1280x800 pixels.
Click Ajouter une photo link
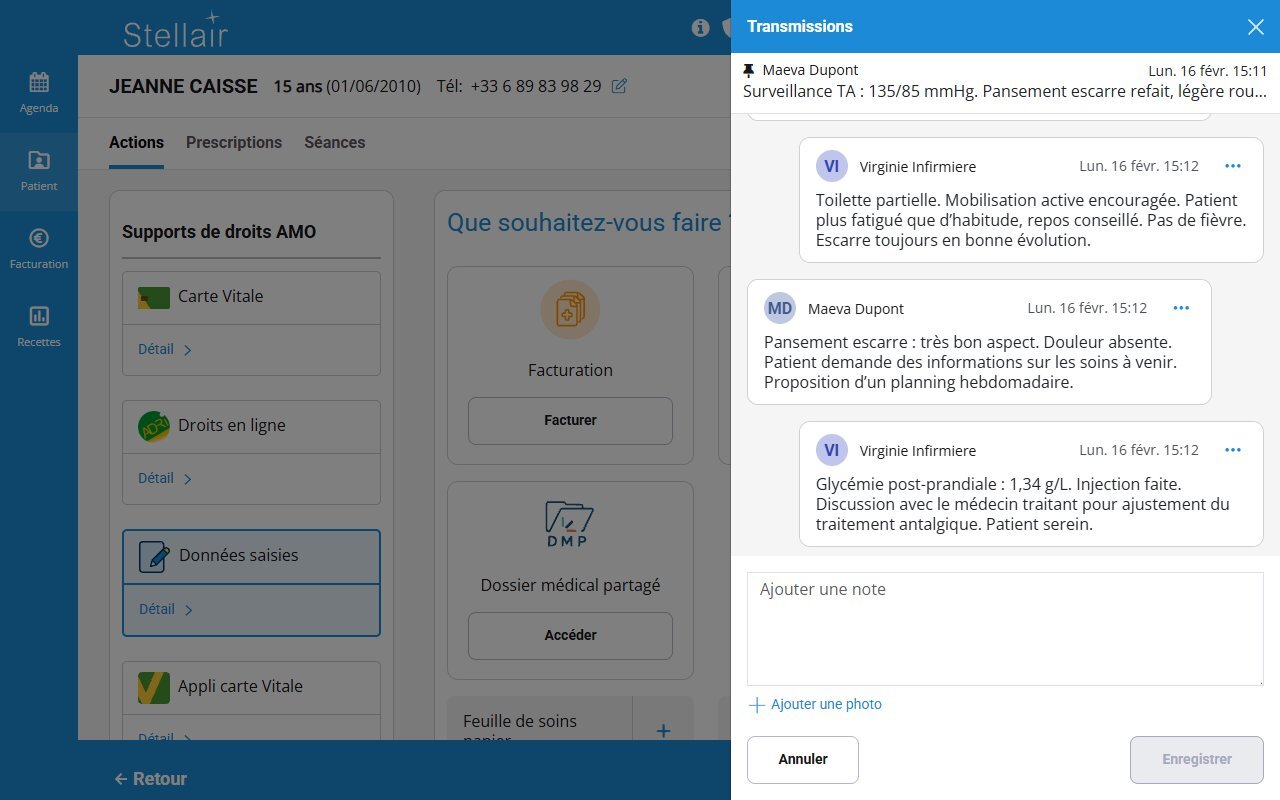[816, 704]
